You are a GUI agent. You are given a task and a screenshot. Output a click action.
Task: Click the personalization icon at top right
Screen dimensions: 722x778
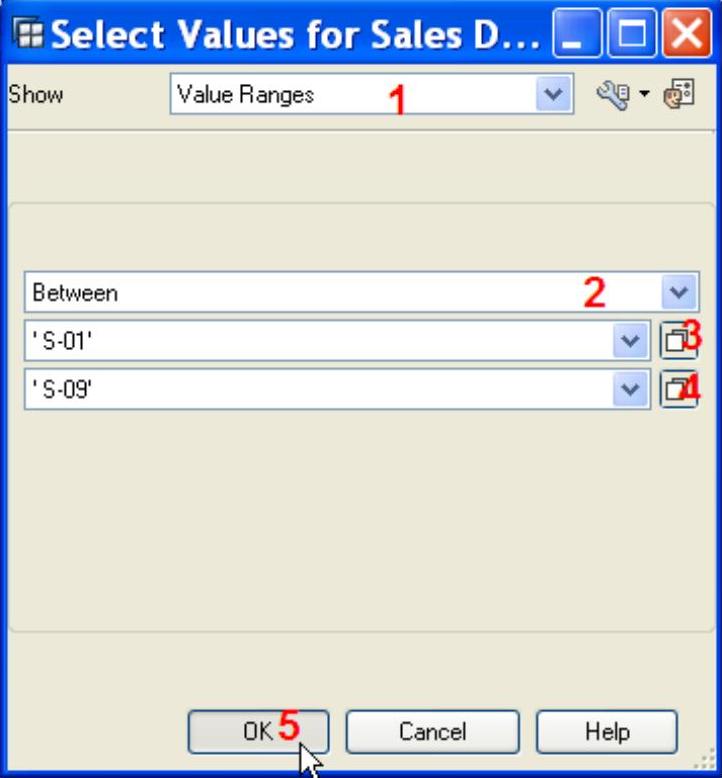tap(679, 95)
